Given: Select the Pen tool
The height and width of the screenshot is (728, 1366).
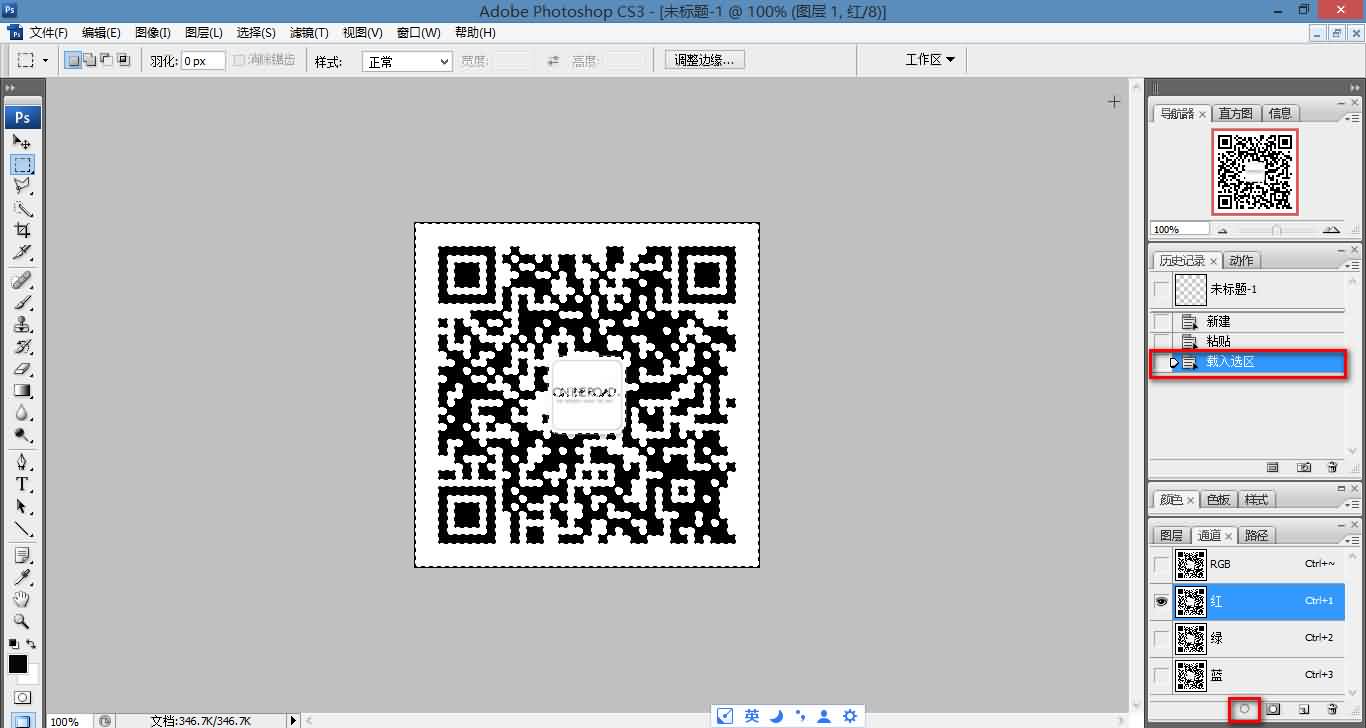Looking at the screenshot, I should coord(23,462).
